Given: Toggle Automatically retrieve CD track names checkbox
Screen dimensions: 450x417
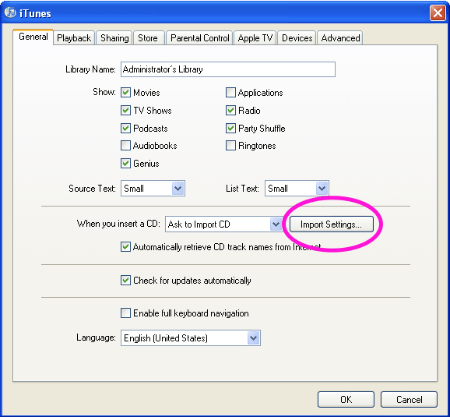Looking at the screenshot, I should pos(126,247).
